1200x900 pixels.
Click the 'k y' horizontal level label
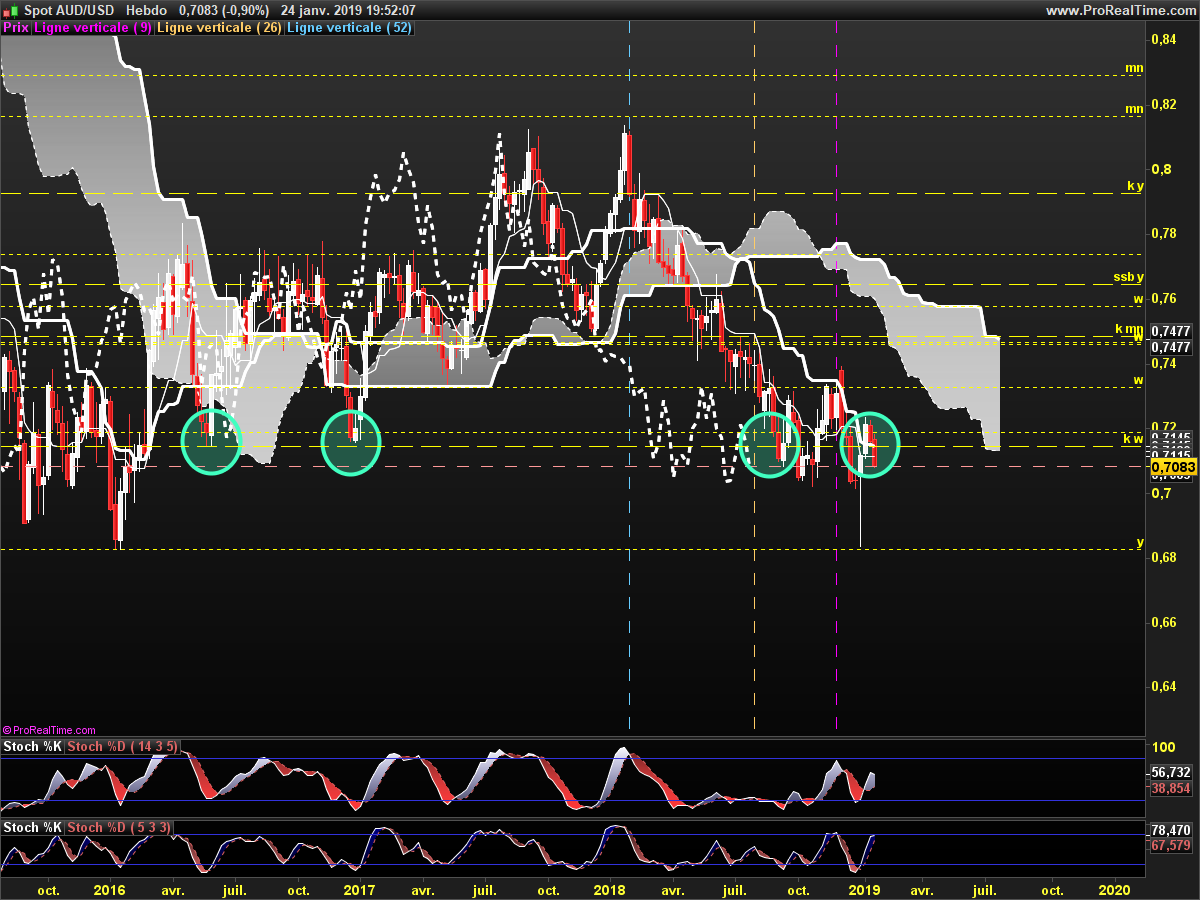click(x=1134, y=187)
